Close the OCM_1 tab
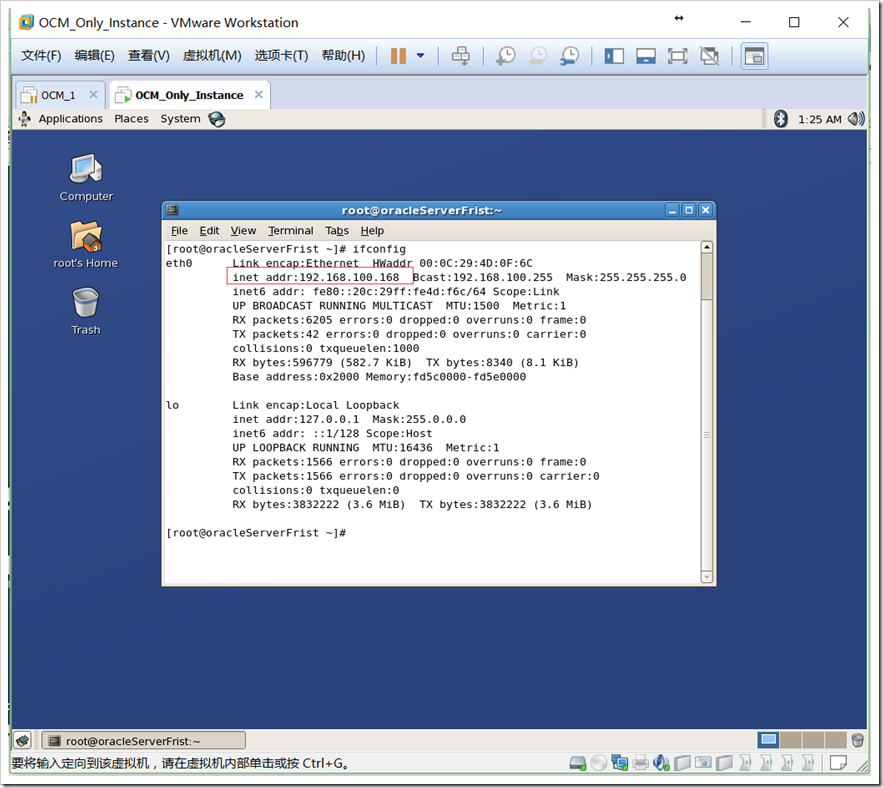 (x=93, y=95)
